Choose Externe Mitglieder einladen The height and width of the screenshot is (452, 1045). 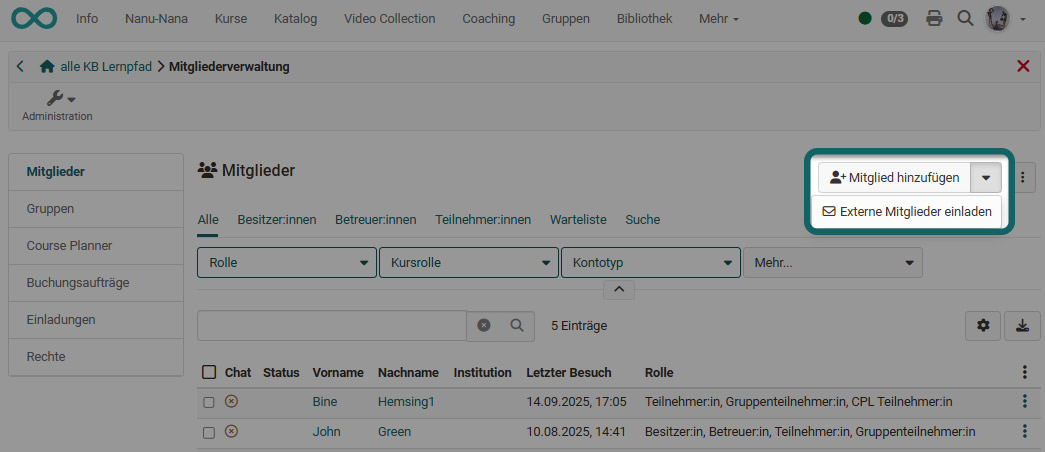click(906, 211)
